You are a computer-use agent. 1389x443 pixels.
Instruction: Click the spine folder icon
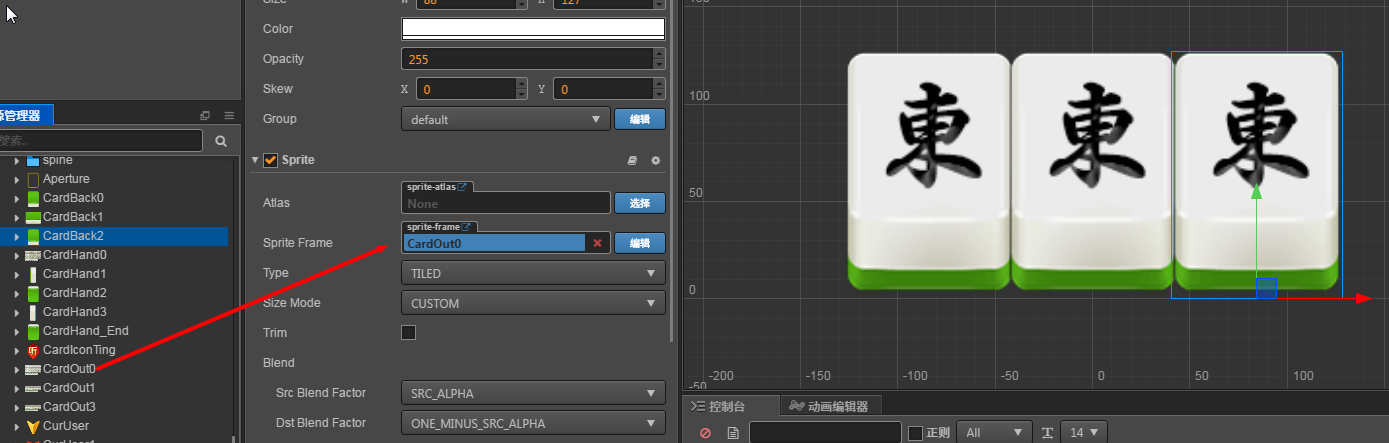point(33,160)
